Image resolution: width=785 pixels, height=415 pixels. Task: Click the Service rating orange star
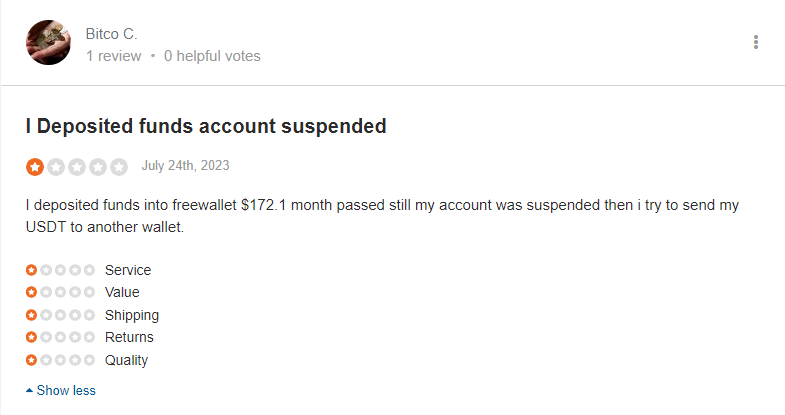pos(32,270)
